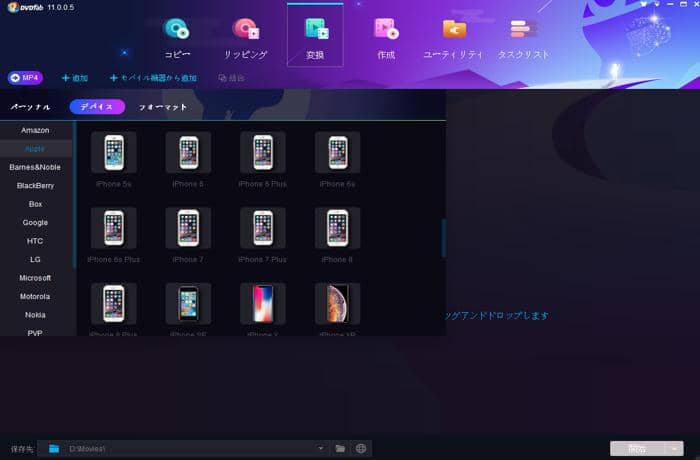Image resolution: width=700 pixels, height=460 pixels.
Task: Open the ユーティリティ (Utilities) module
Action: pos(453,38)
